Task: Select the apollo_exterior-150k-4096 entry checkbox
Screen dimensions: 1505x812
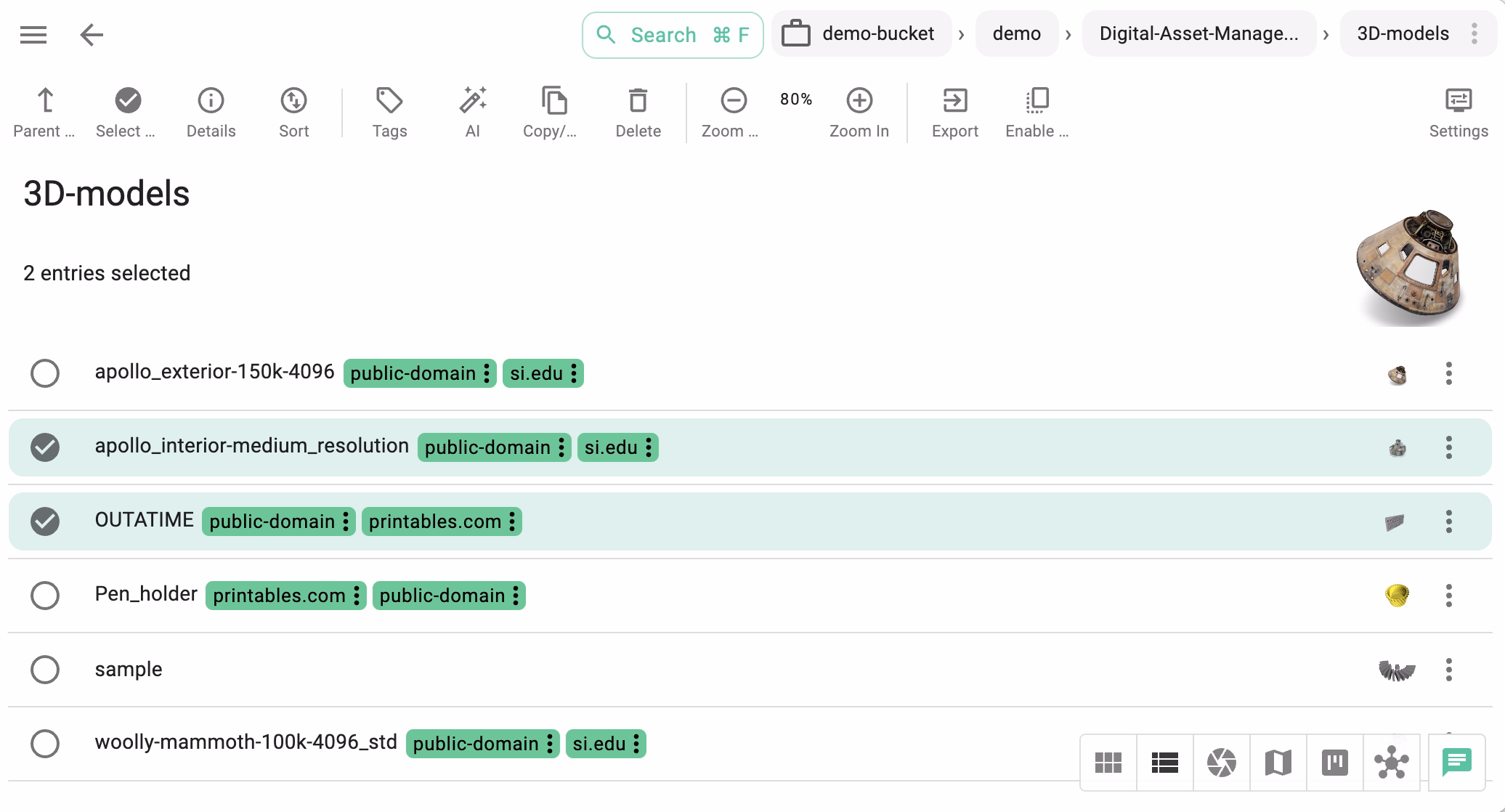Action: (45, 373)
